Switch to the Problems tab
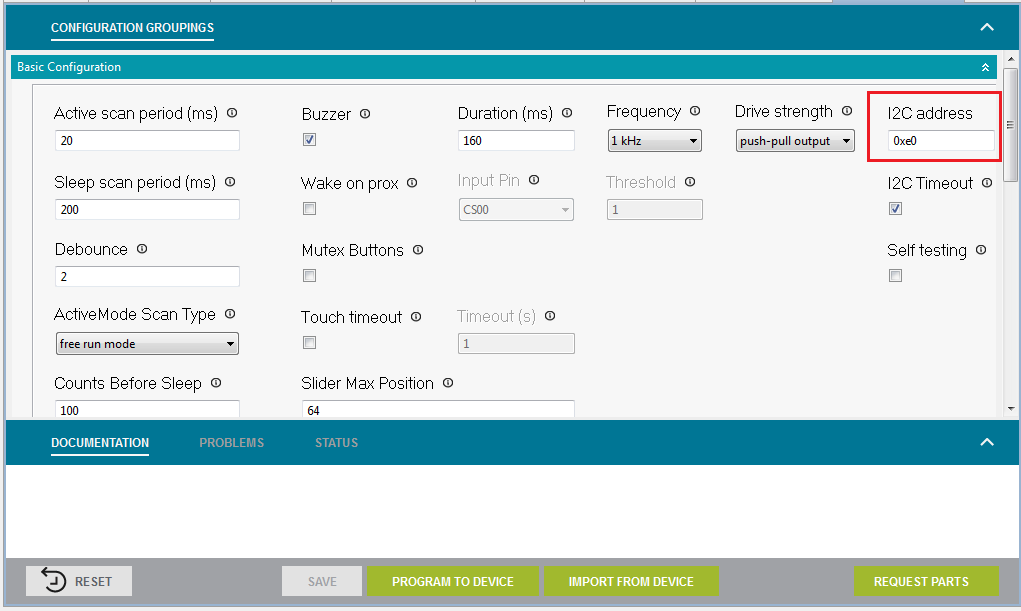This screenshot has width=1021, height=611. 231,443
